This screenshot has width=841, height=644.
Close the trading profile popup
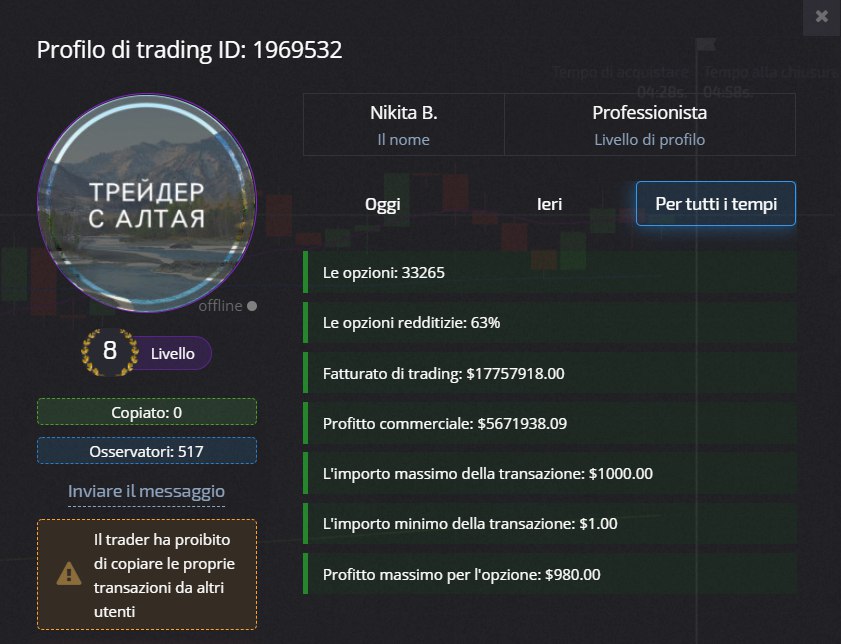(x=821, y=16)
